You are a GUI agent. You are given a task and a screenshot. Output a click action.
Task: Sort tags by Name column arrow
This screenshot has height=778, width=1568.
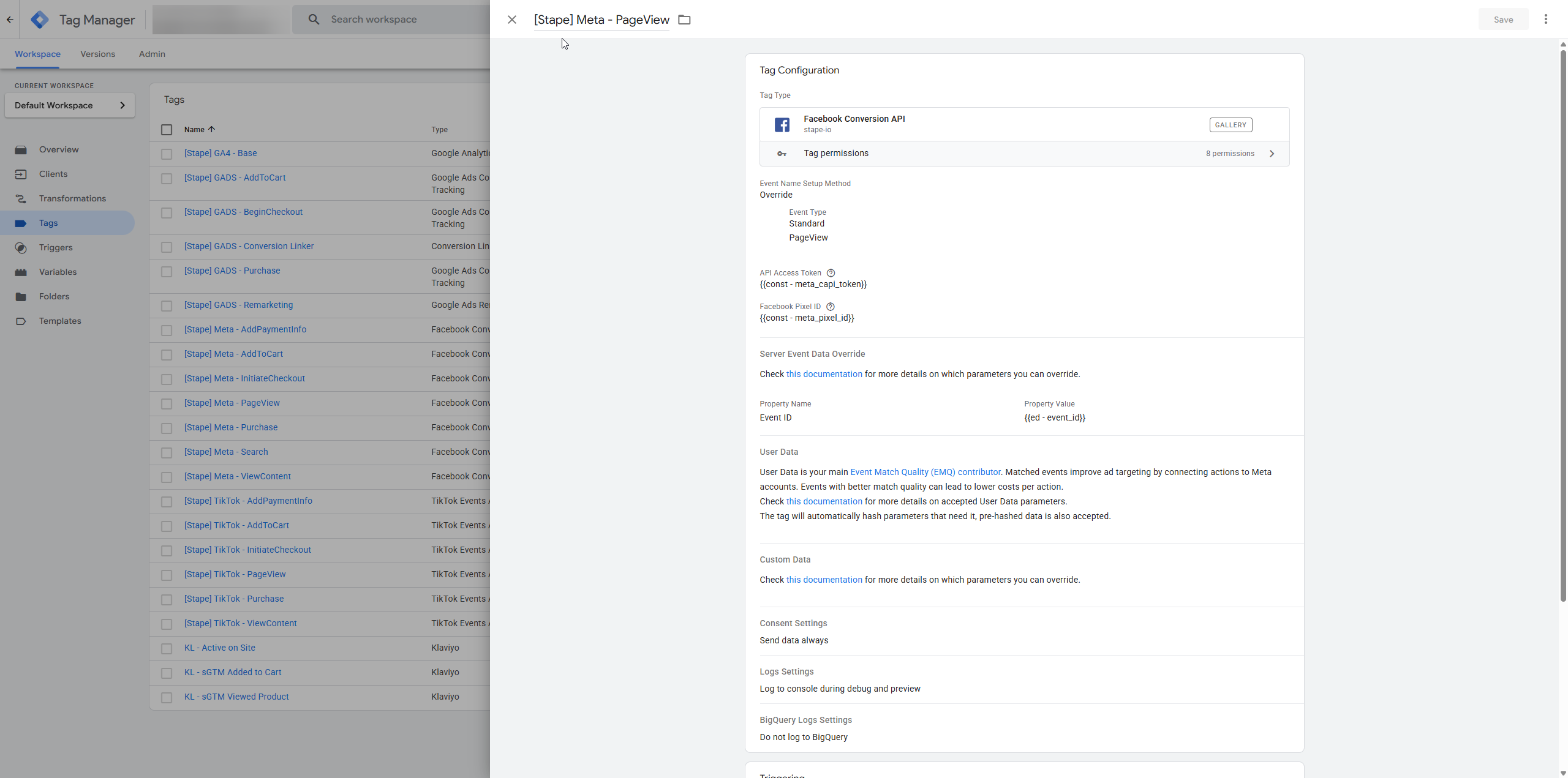pyautogui.click(x=211, y=129)
